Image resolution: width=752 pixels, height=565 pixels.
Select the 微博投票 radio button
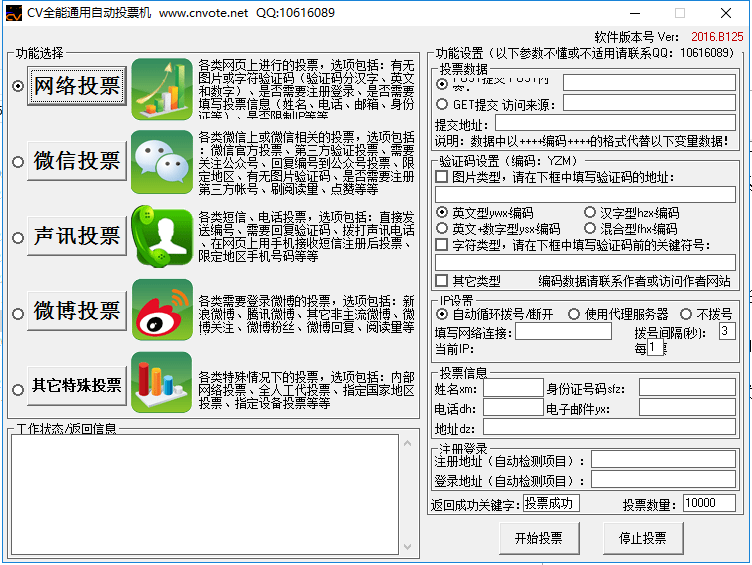tap(18, 314)
